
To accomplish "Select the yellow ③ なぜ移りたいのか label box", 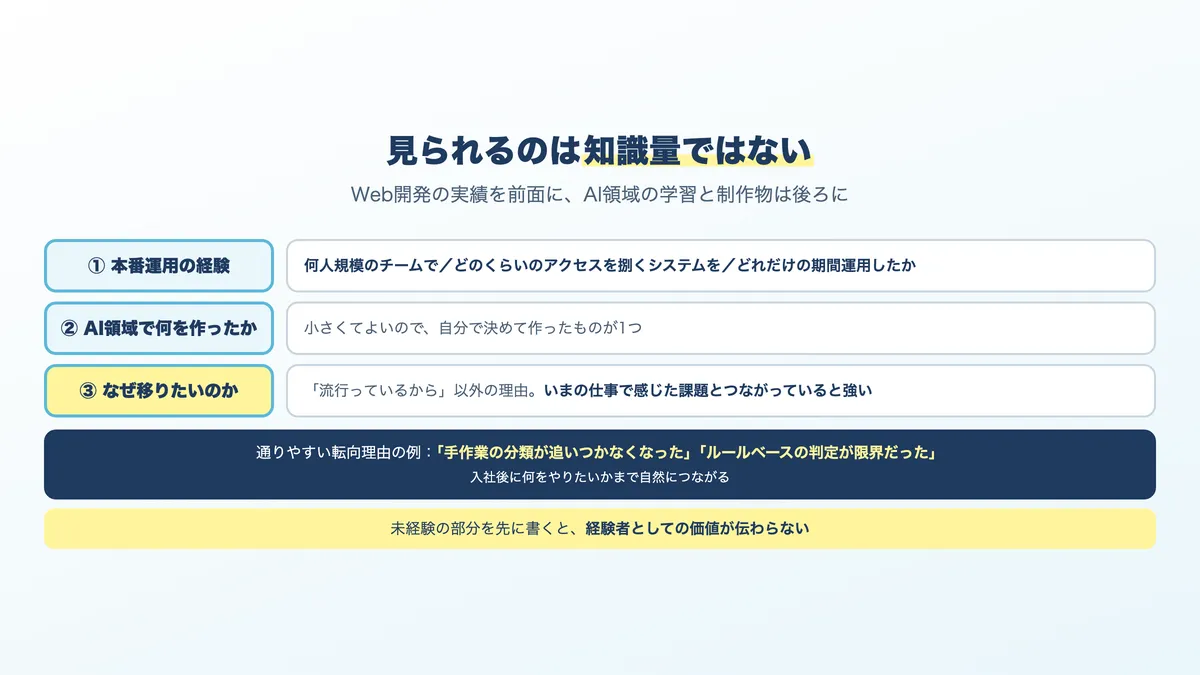I will pyautogui.click(x=159, y=391).
